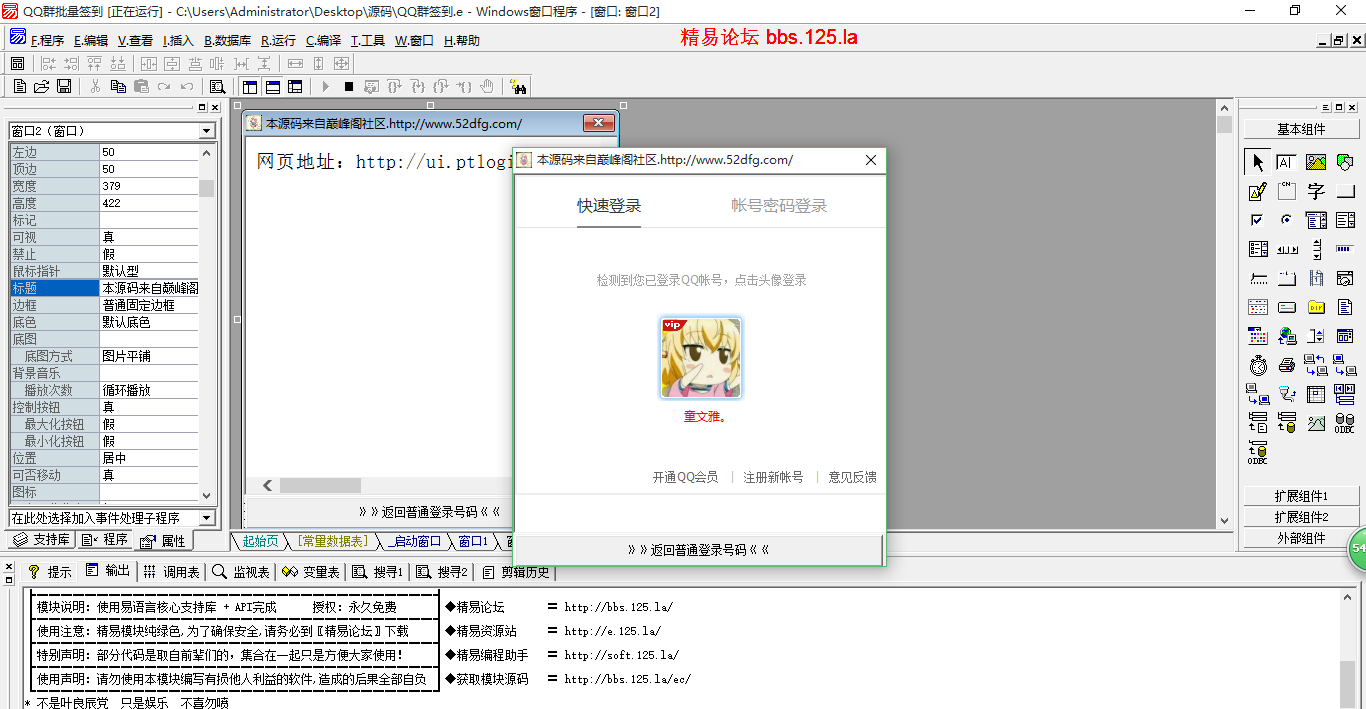Select the table grid component icon
This screenshot has height=709, width=1366.
[1316, 394]
